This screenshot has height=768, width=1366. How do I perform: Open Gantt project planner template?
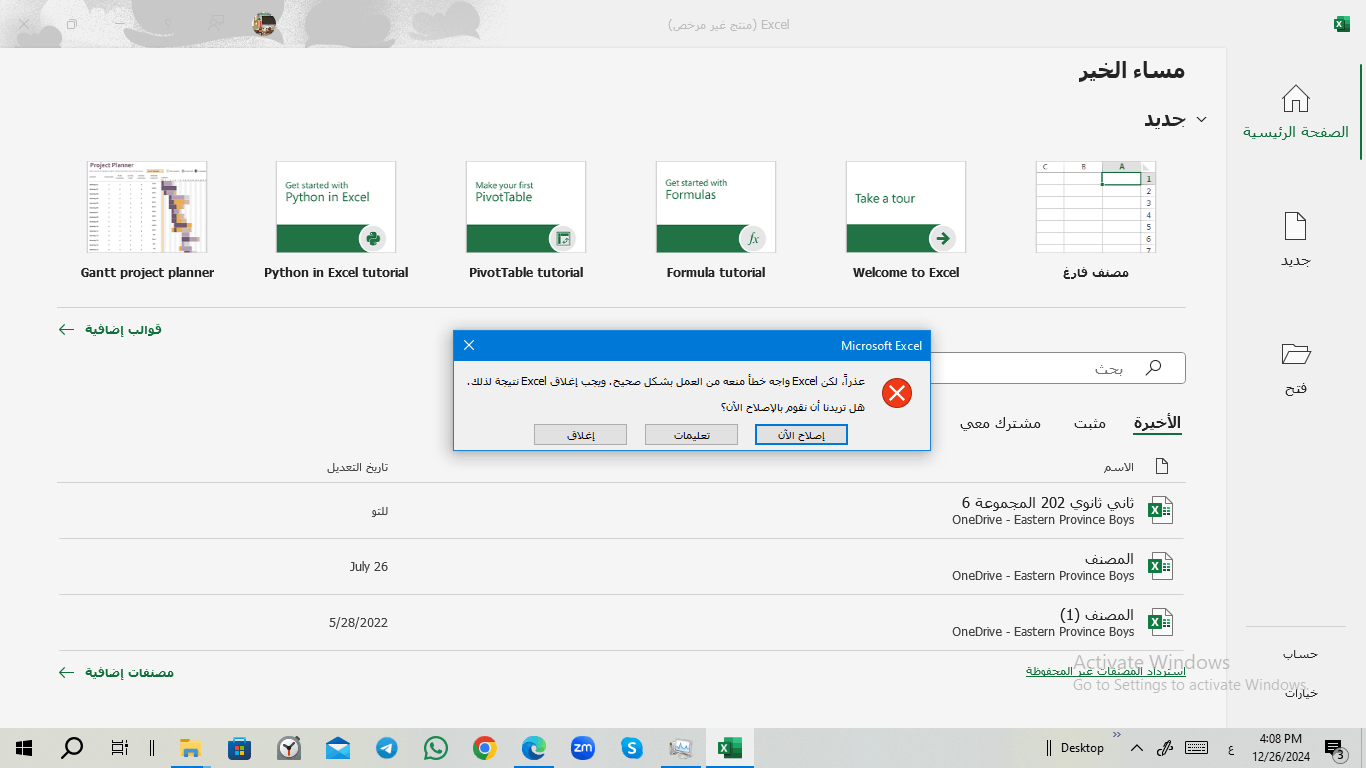click(x=147, y=207)
